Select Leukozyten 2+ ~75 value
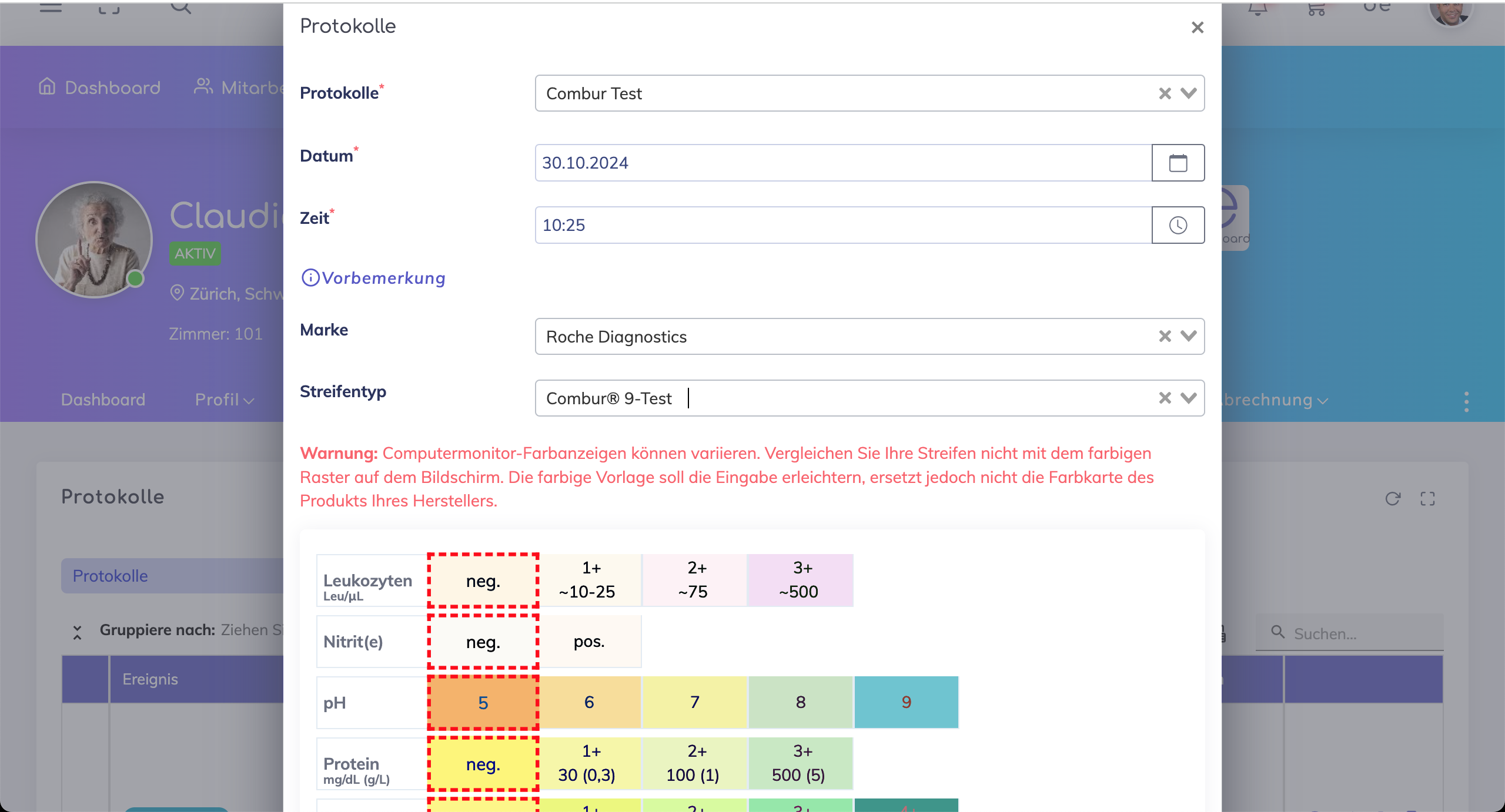This screenshot has width=1505, height=812. 694,580
